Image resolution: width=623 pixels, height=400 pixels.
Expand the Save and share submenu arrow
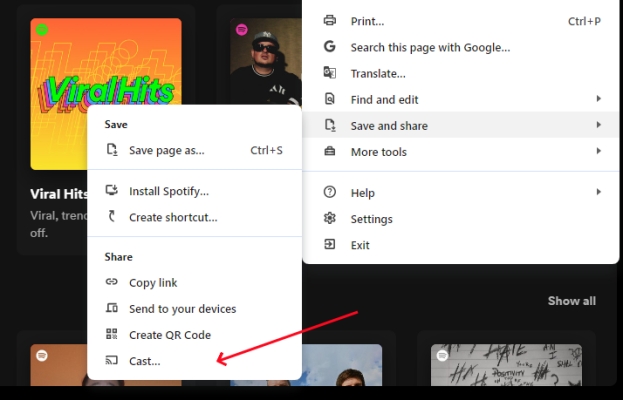[x=599, y=125]
